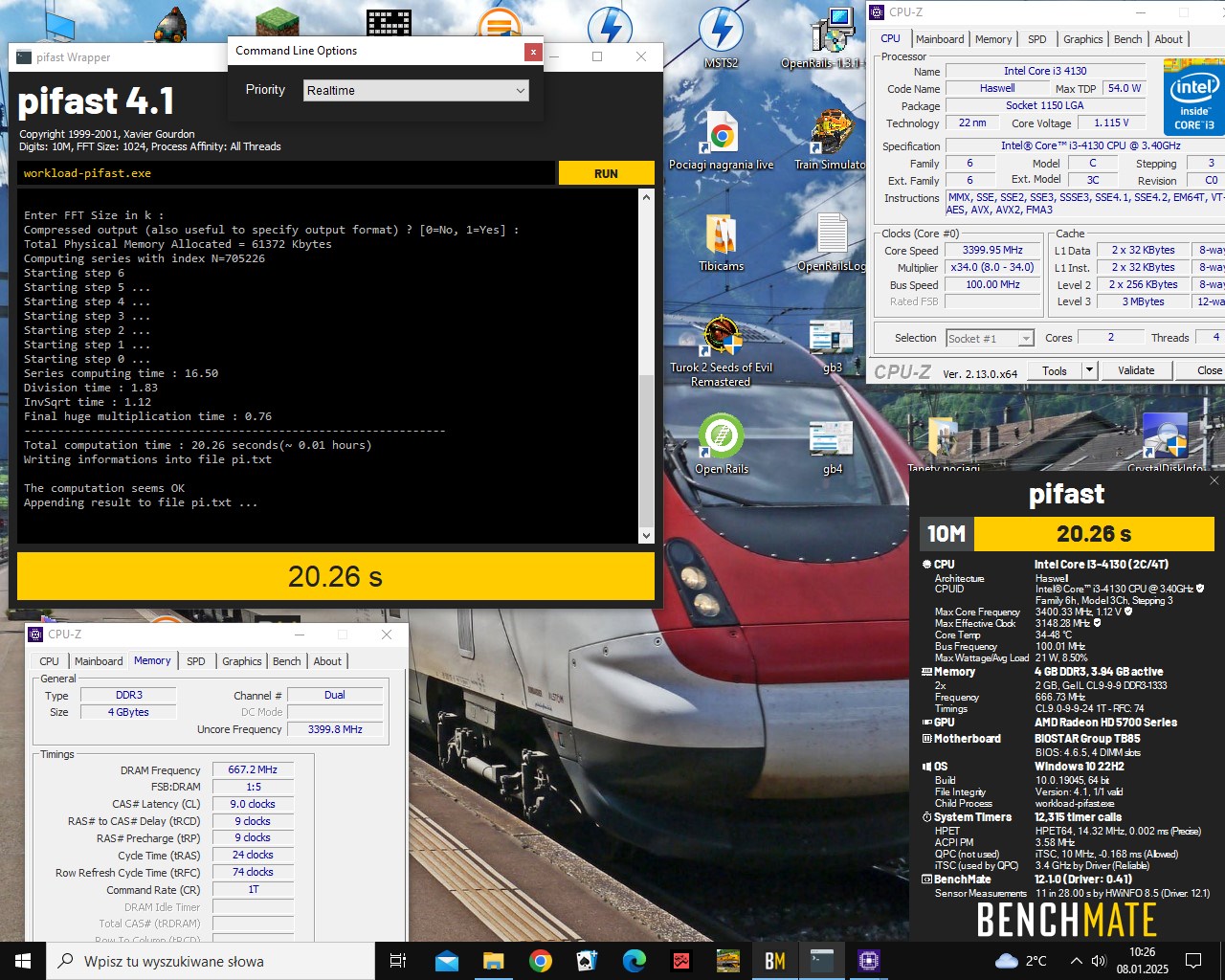Show hidden tray icons with the chevron

click(1076, 961)
